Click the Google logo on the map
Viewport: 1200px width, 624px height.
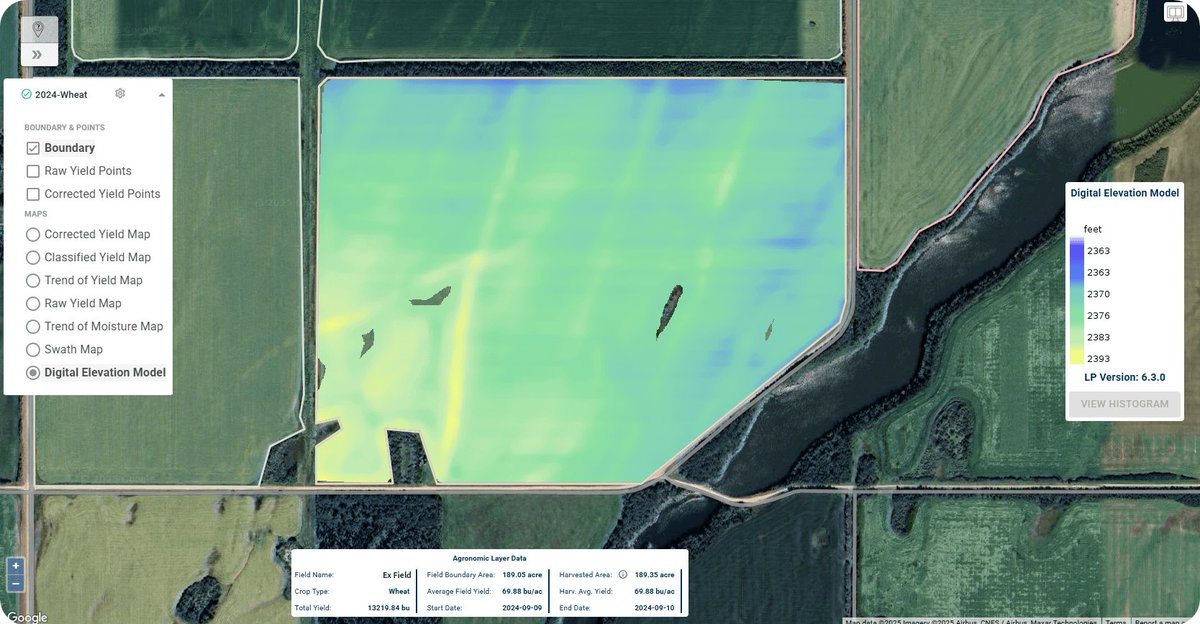[x=27, y=616]
